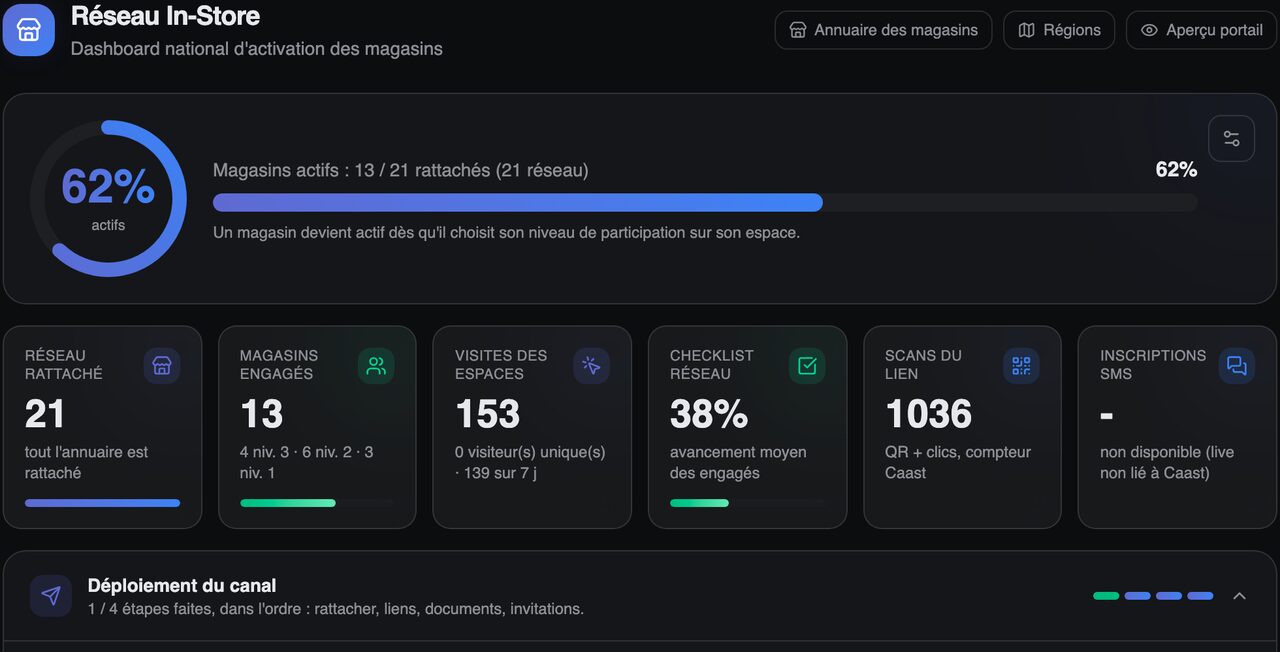
Task: Click the 'Scans du lien' card label
Action: point(923,365)
